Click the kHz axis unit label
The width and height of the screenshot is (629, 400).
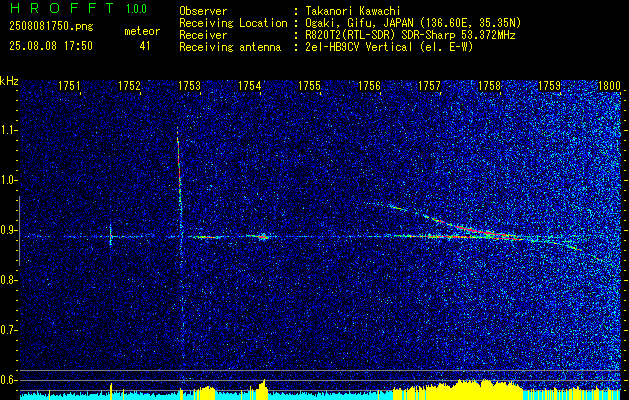coord(9,81)
